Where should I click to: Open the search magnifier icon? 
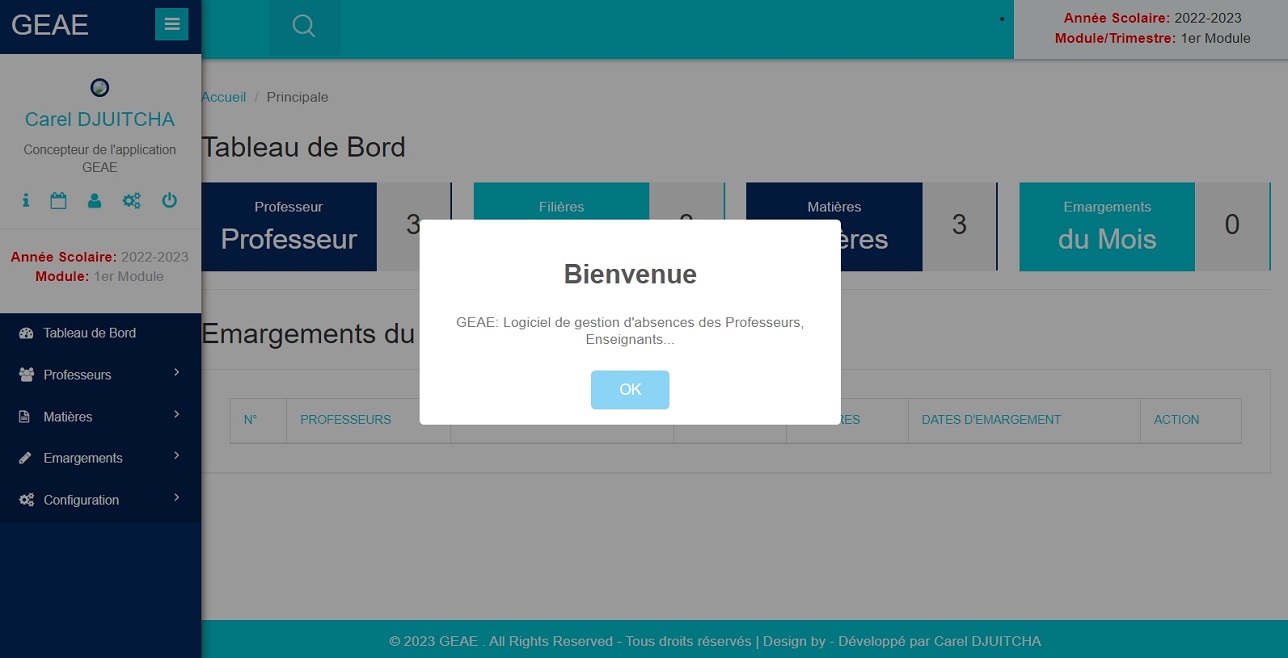[304, 27]
